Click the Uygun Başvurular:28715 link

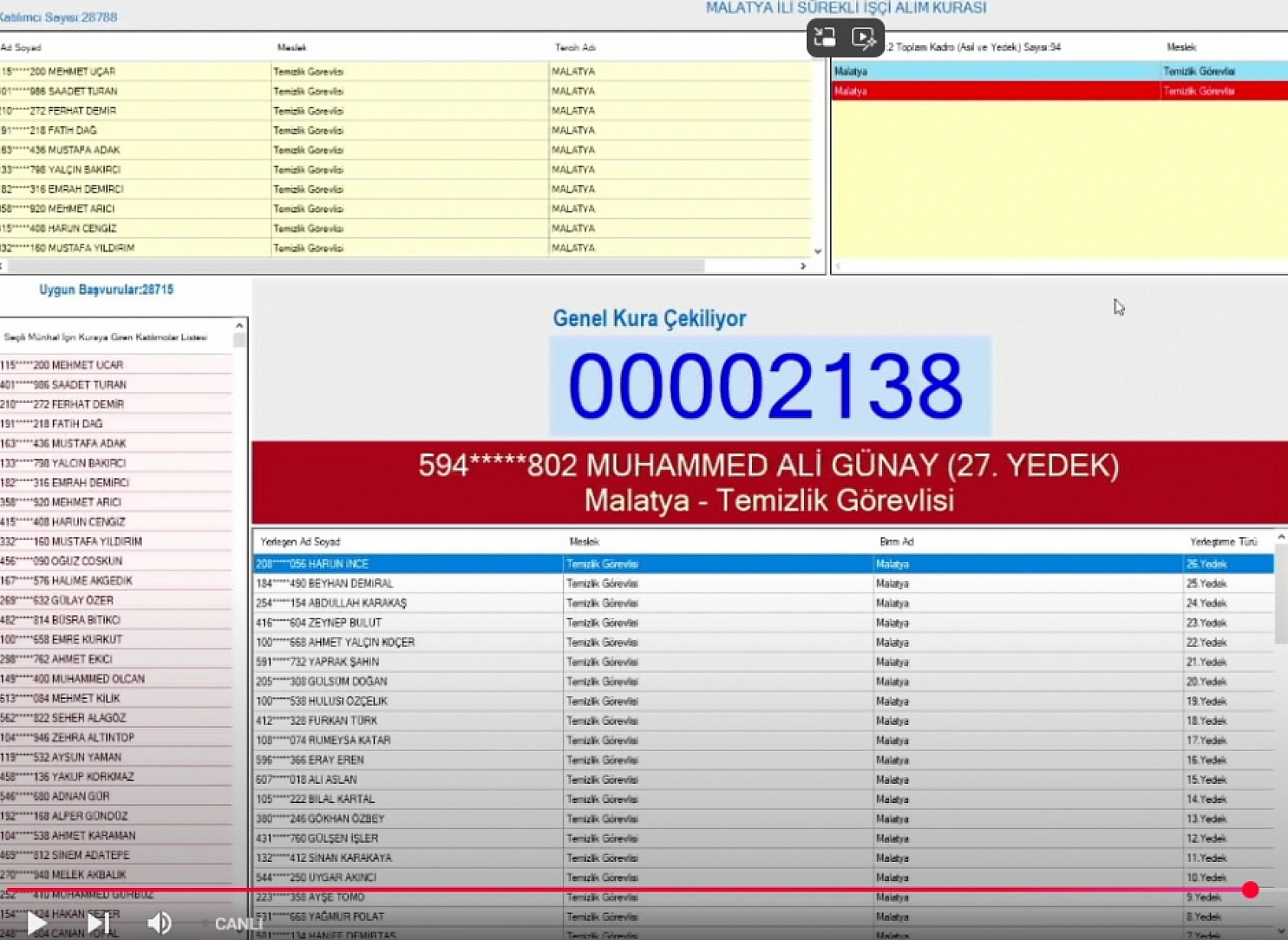pyautogui.click(x=107, y=289)
